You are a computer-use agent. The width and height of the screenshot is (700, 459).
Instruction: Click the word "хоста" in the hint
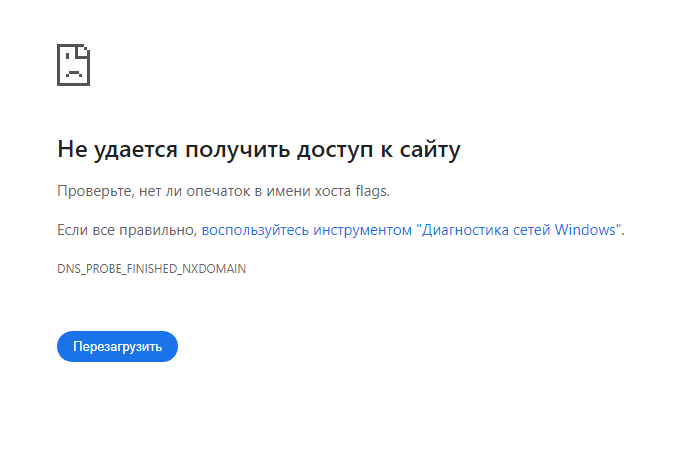point(333,191)
